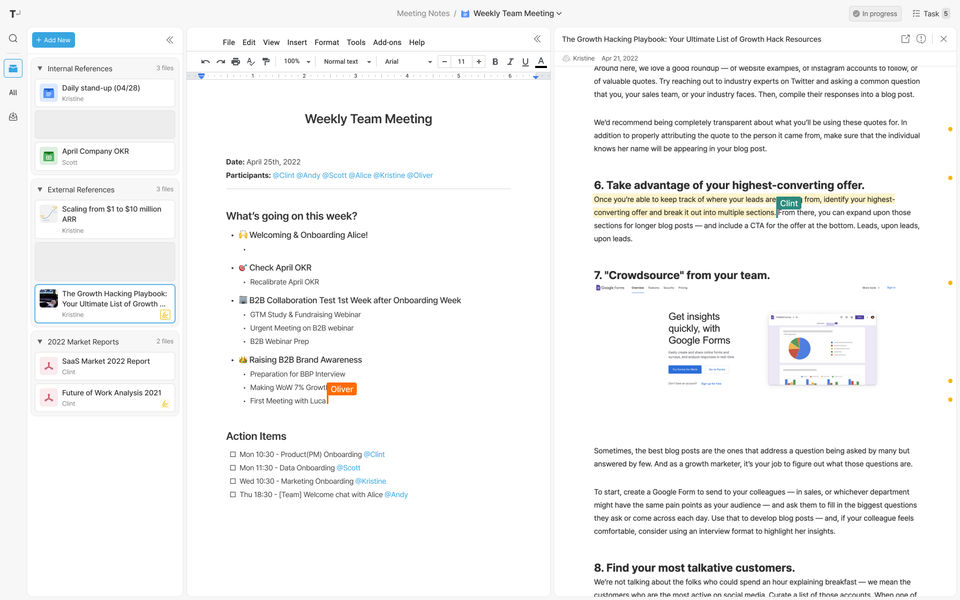Open the @Andy mention link
Screen dimensions: 960x600
399,493
